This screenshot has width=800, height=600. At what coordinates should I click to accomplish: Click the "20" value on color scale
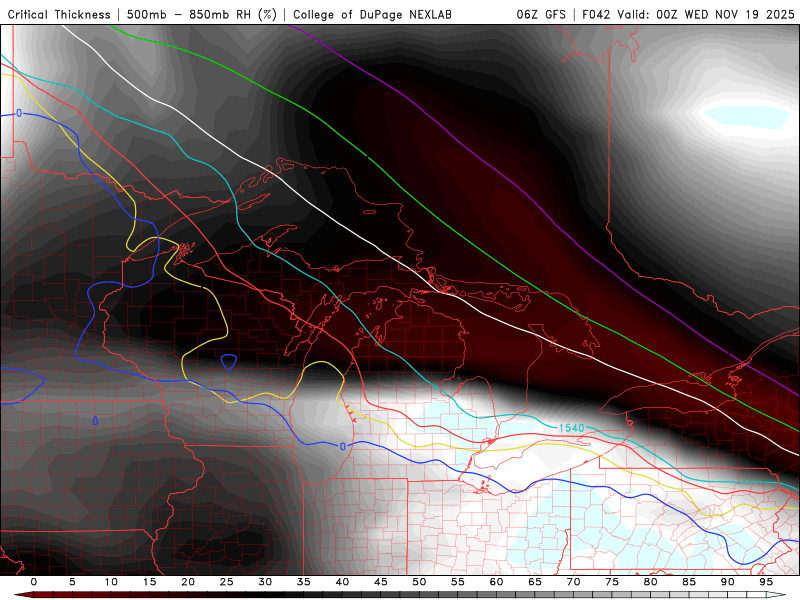(188, 582)
